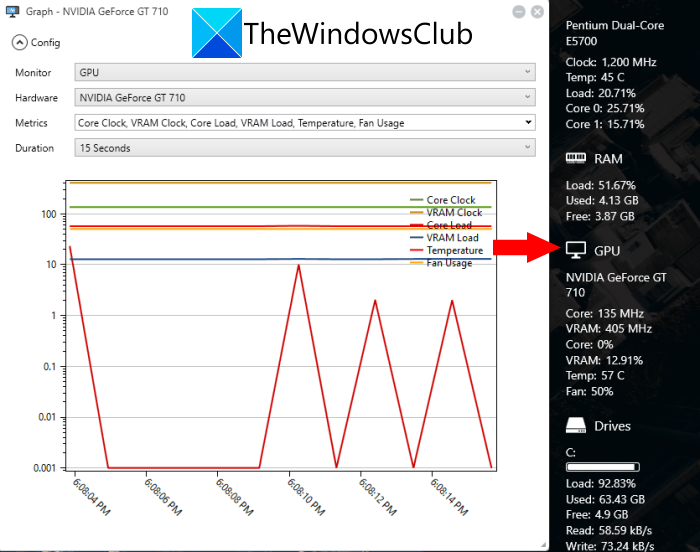
Task: Click the sidebar NVIDIA GeForce GT 710 name
Action: [616, 285]
